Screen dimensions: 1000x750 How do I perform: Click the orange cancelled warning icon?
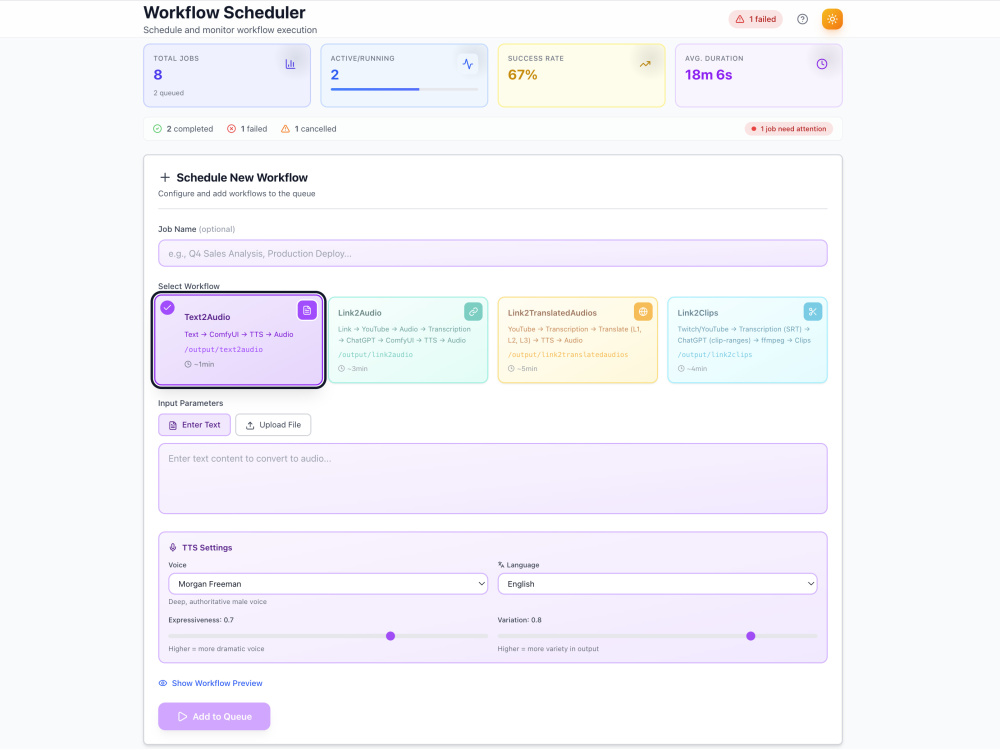[x=285, y=129]
